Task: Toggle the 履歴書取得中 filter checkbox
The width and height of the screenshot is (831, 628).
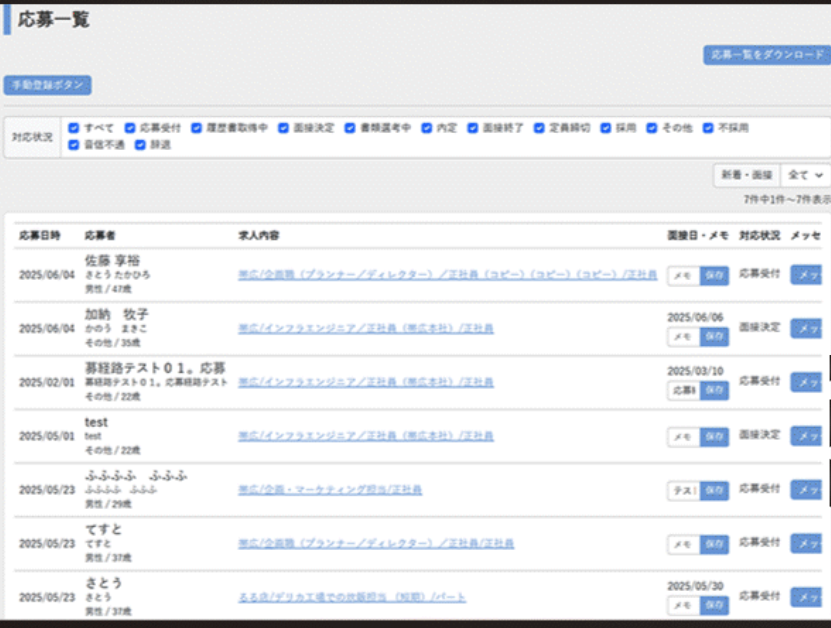Action: 197,128
